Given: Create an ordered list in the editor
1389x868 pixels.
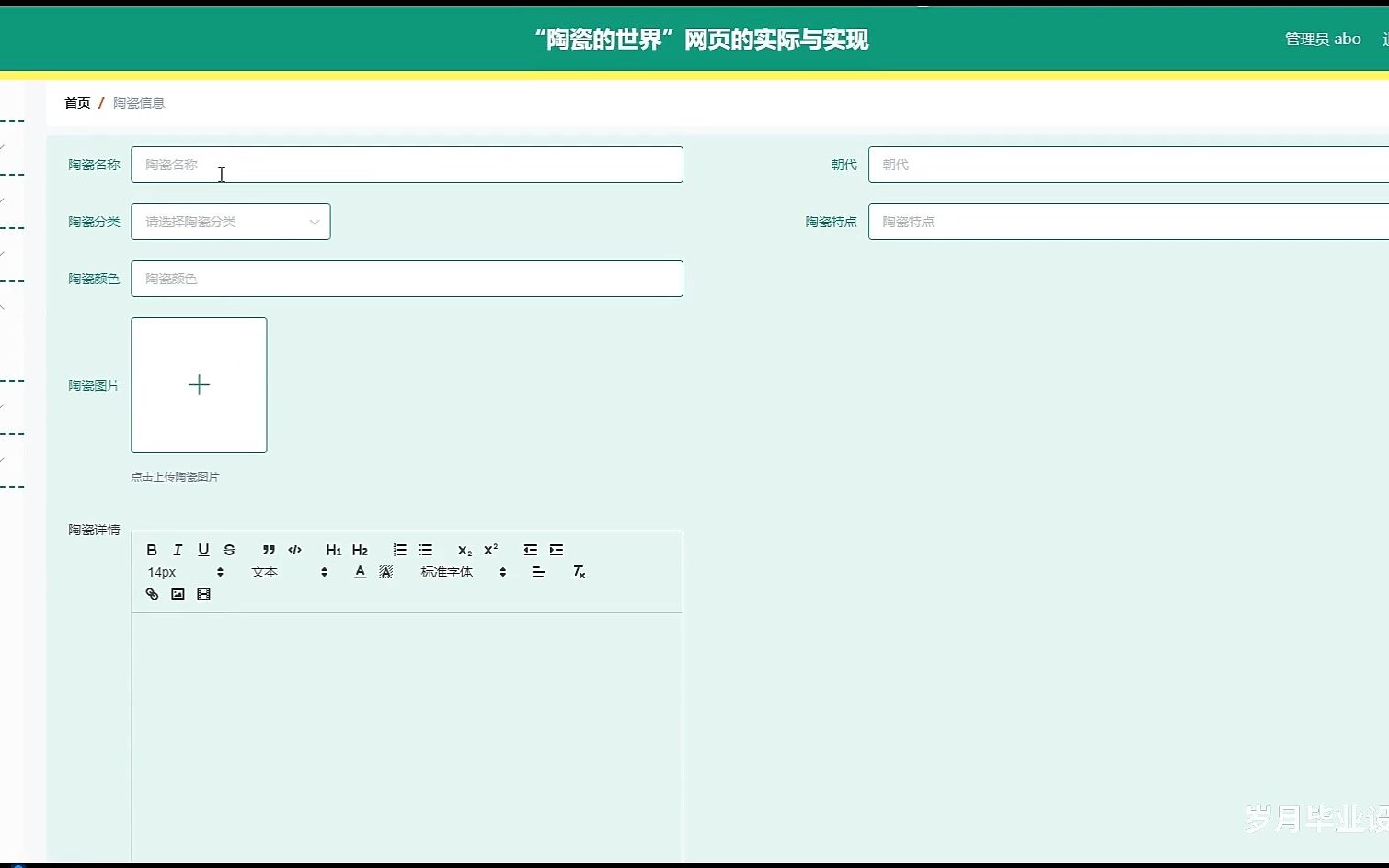Looking at the screenshot, I should [399, 549].
